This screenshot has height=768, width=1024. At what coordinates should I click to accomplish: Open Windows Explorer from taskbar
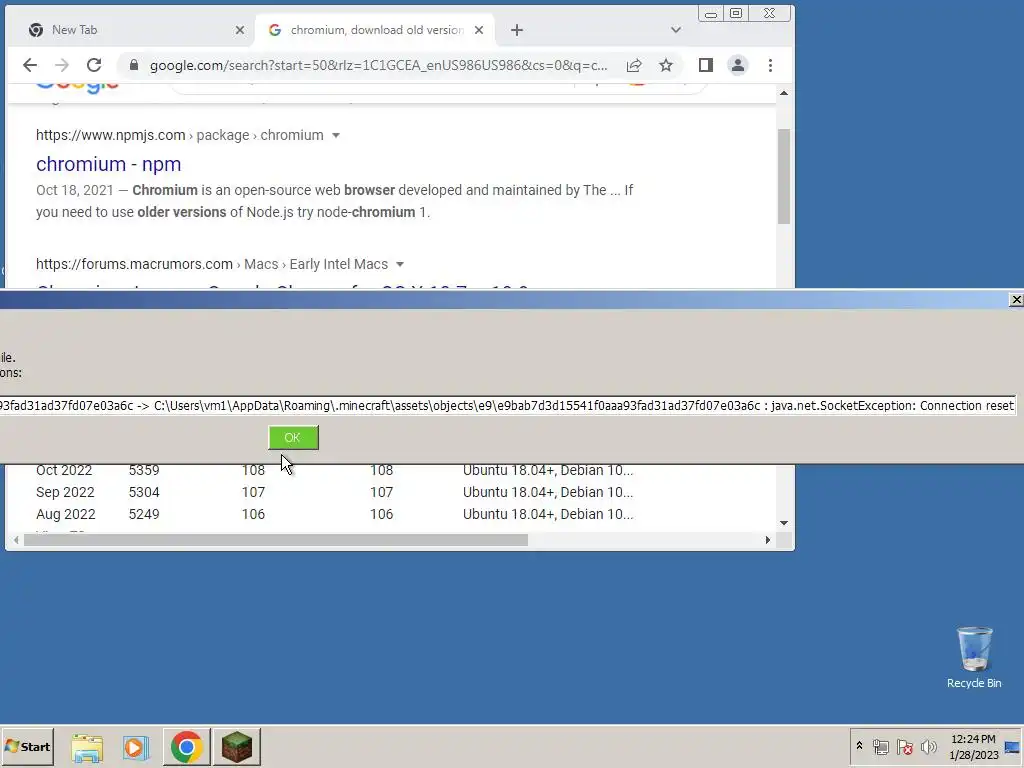coord(87,747)
